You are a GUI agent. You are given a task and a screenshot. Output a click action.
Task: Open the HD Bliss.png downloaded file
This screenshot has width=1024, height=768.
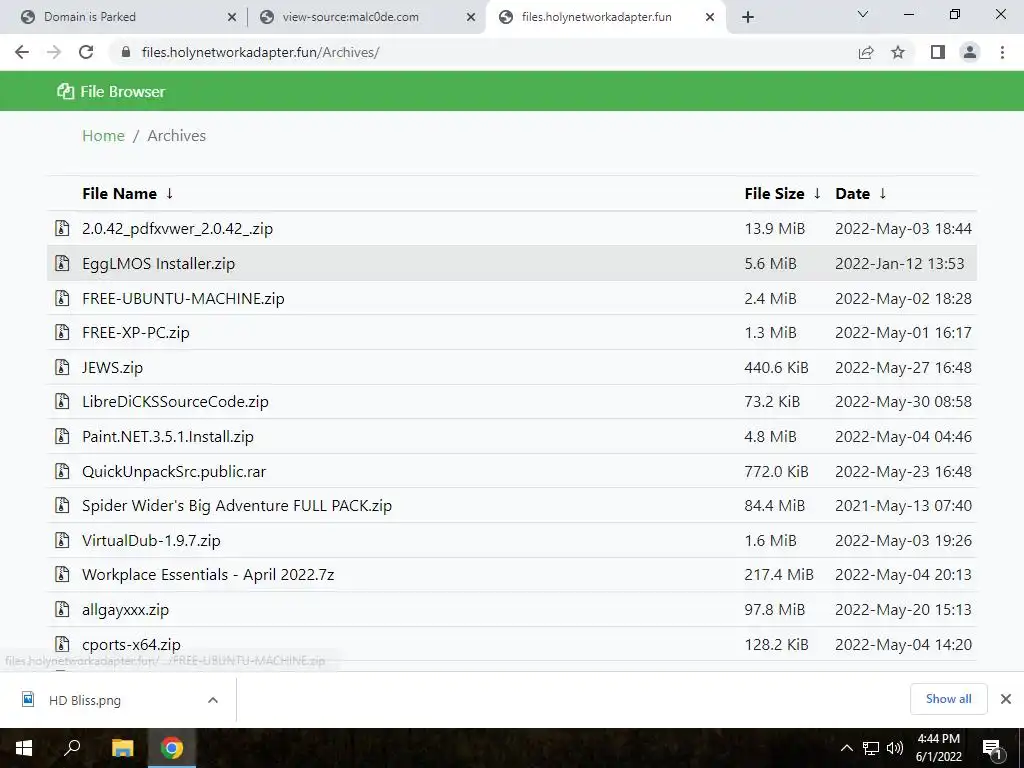tap(85, 700)
